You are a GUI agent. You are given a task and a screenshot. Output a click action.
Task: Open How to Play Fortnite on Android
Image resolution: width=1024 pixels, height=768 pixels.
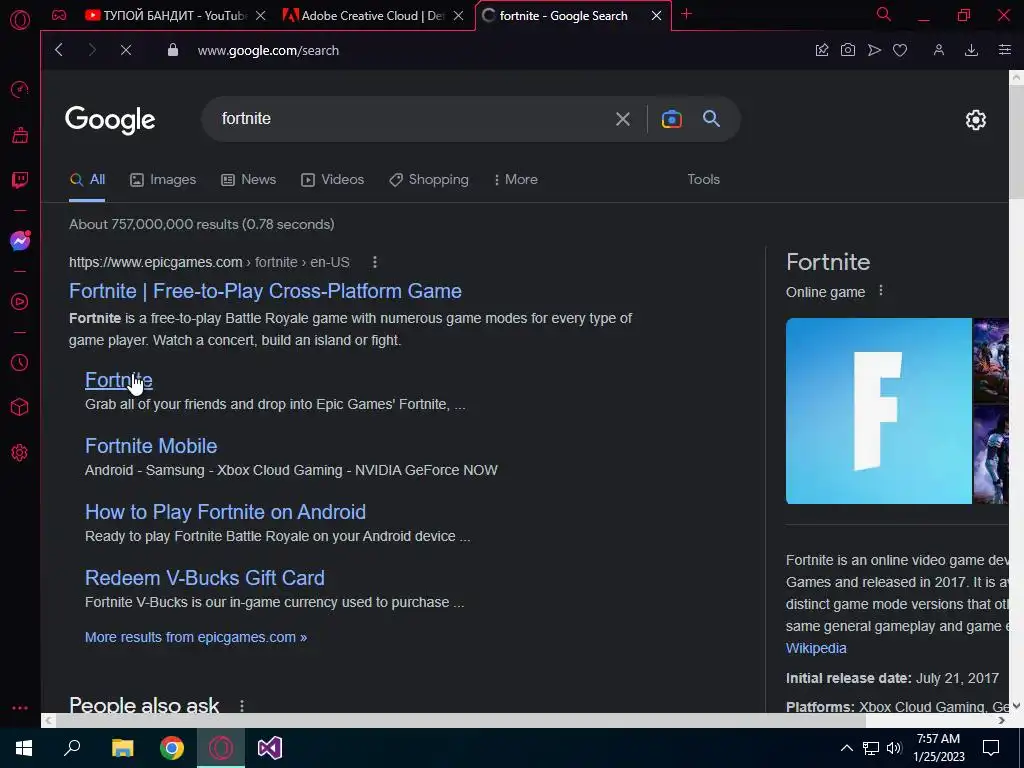click(x=225, y=512)
